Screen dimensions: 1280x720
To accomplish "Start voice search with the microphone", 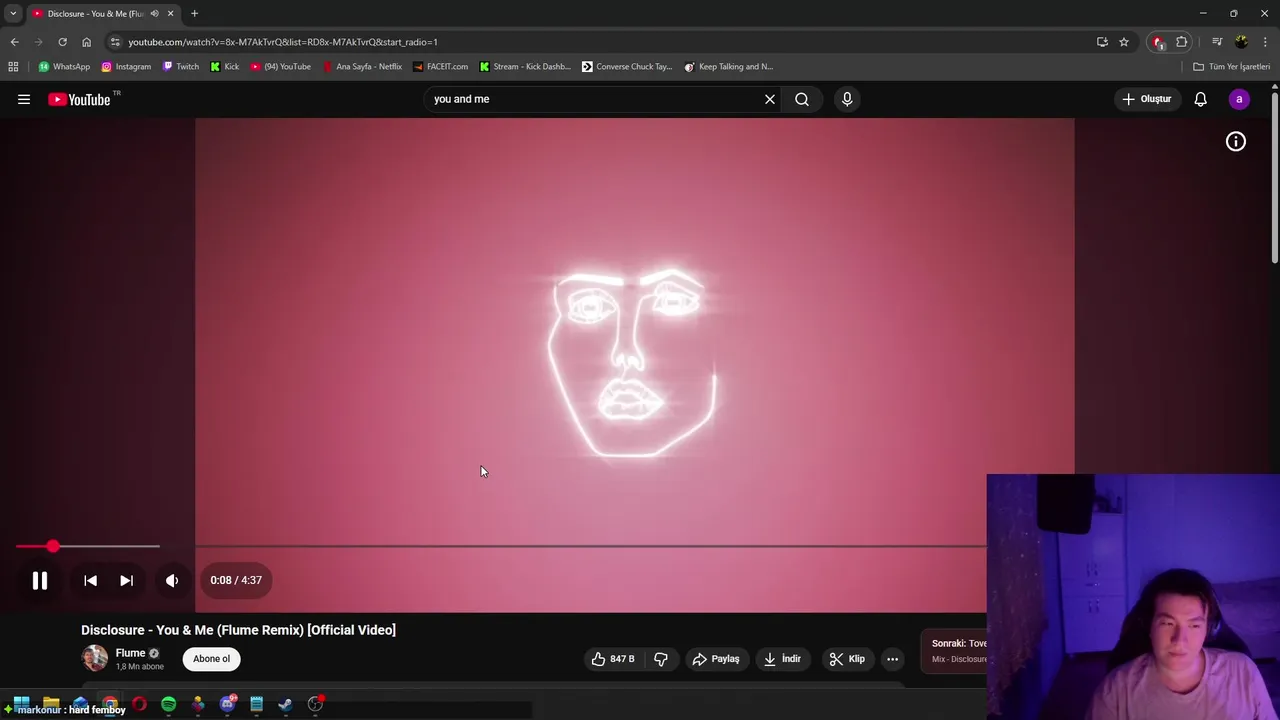I will pos(847,99).
